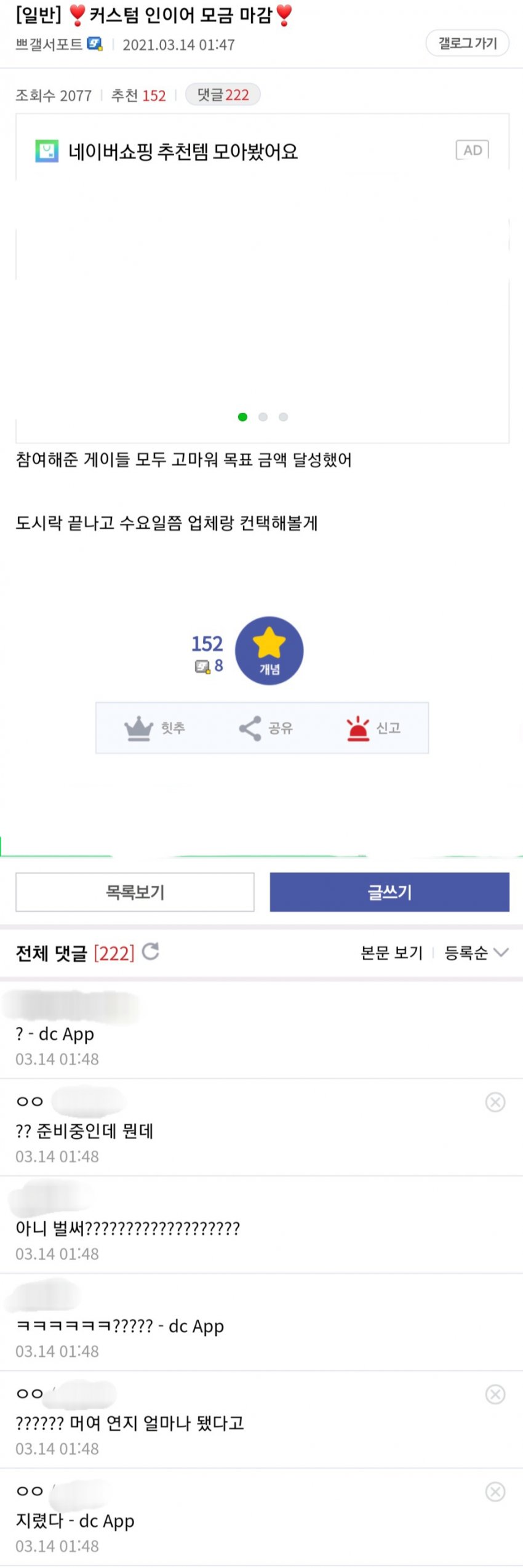Delete the '머여 연지 얼마나 됐다고' comment
This screenshot has height=1568, width=523.
click(495, 1394)
